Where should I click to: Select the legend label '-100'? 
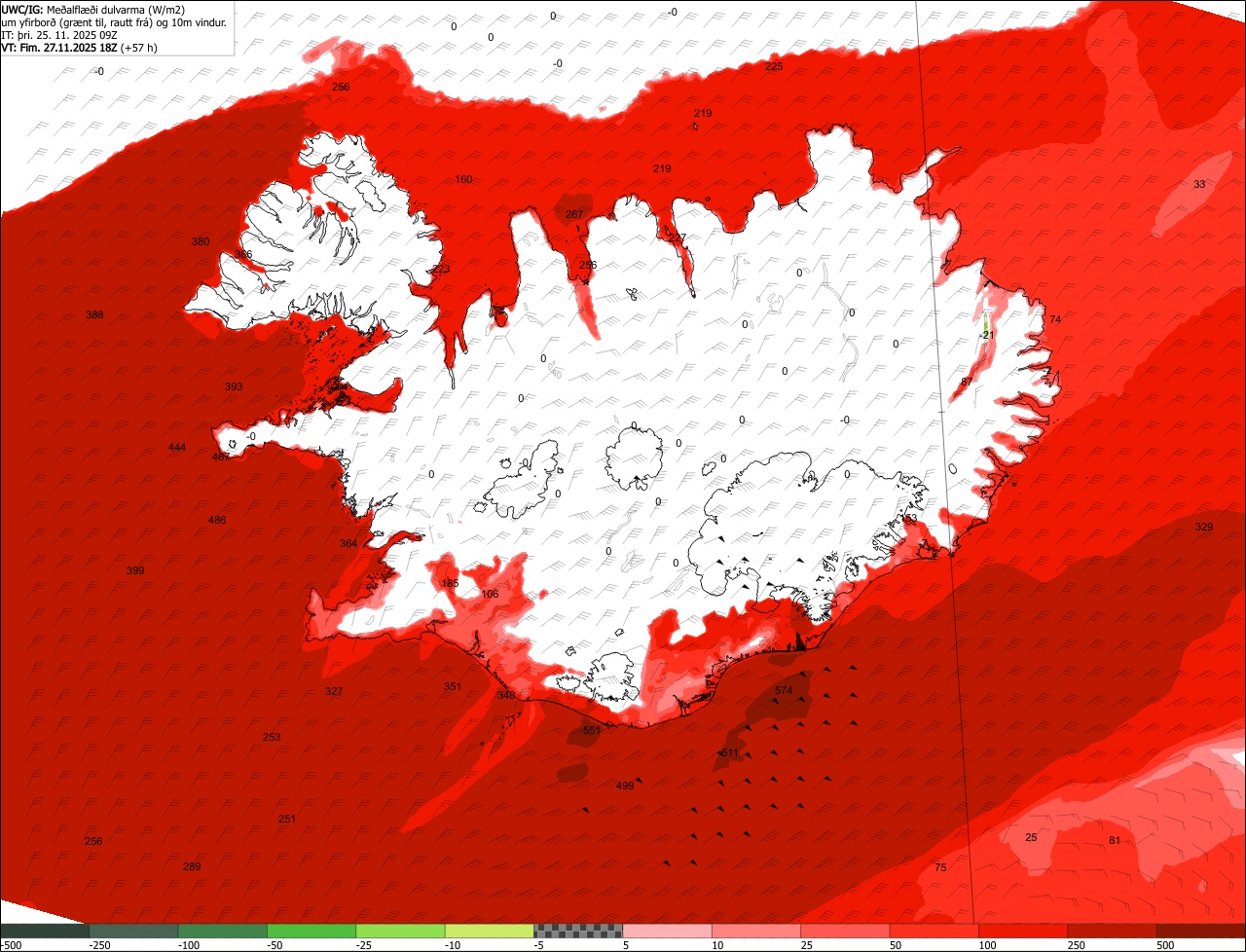pos(188,945)
